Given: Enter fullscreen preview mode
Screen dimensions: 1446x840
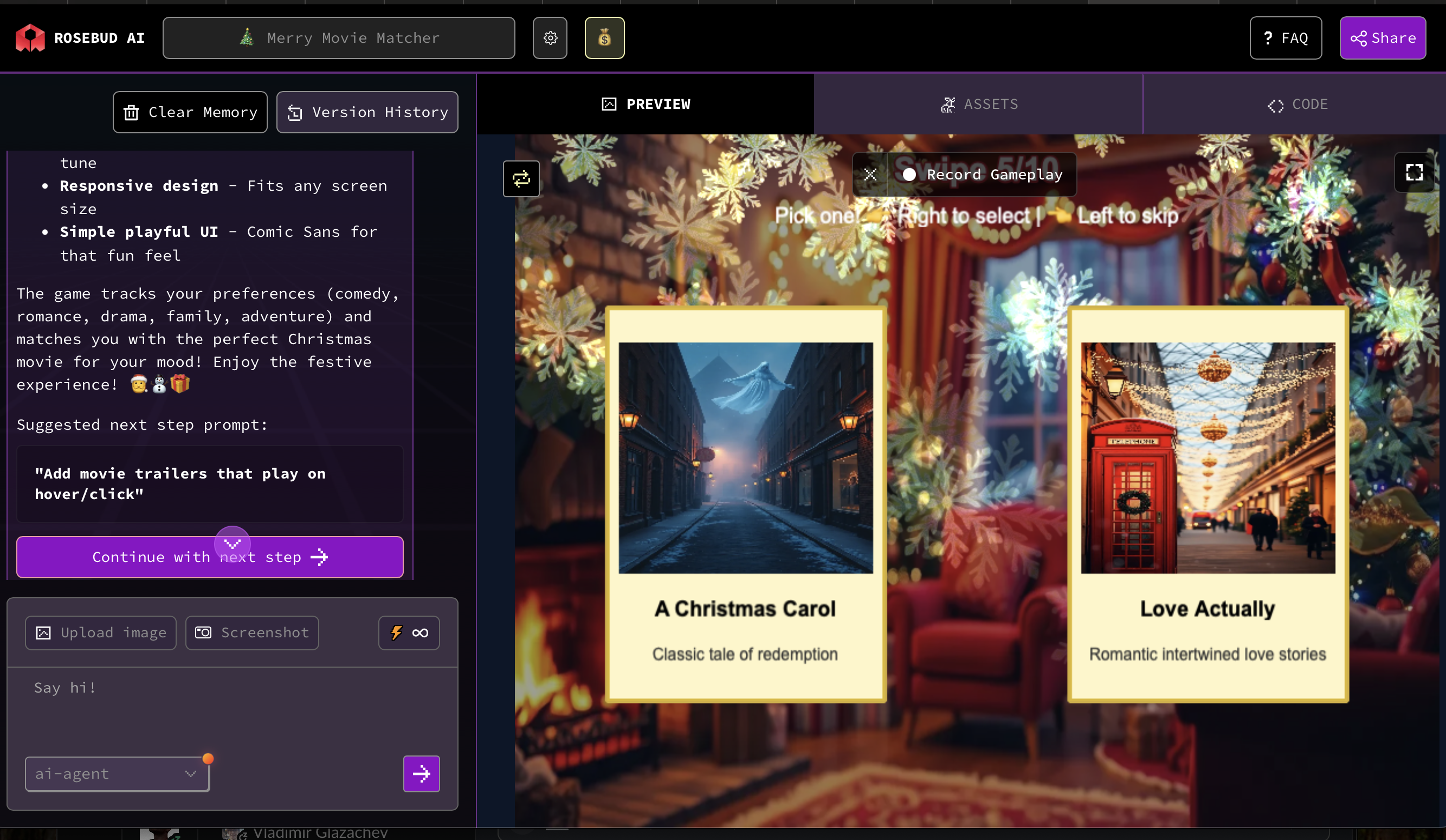Looking at the screenshot, I should pos(1414,172).
